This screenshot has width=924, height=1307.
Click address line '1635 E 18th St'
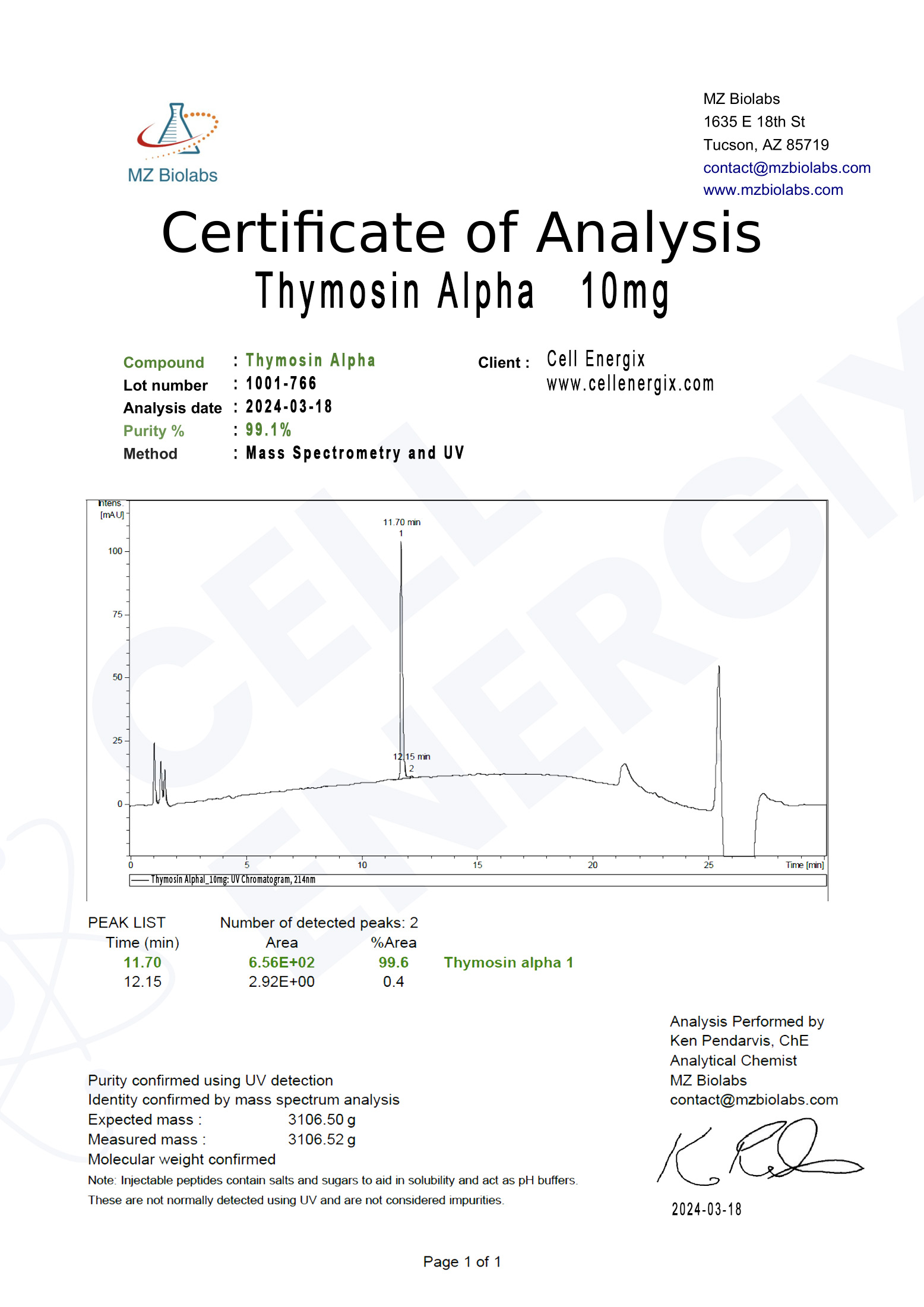click(754, 122)
